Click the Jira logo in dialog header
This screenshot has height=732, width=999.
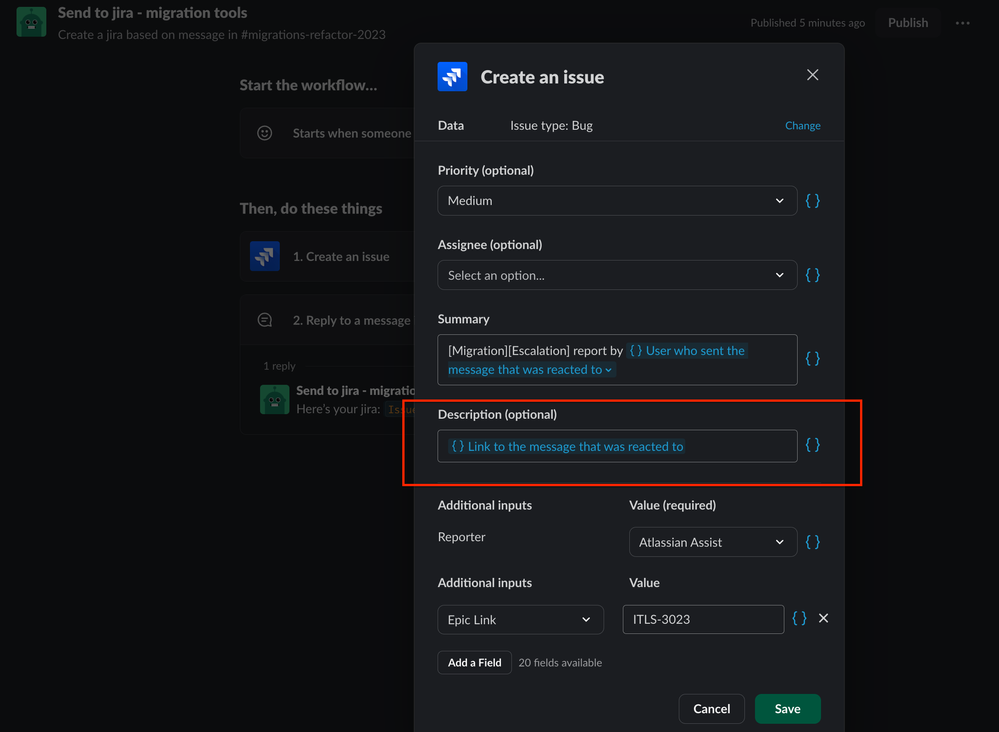(x=452, y=76)
